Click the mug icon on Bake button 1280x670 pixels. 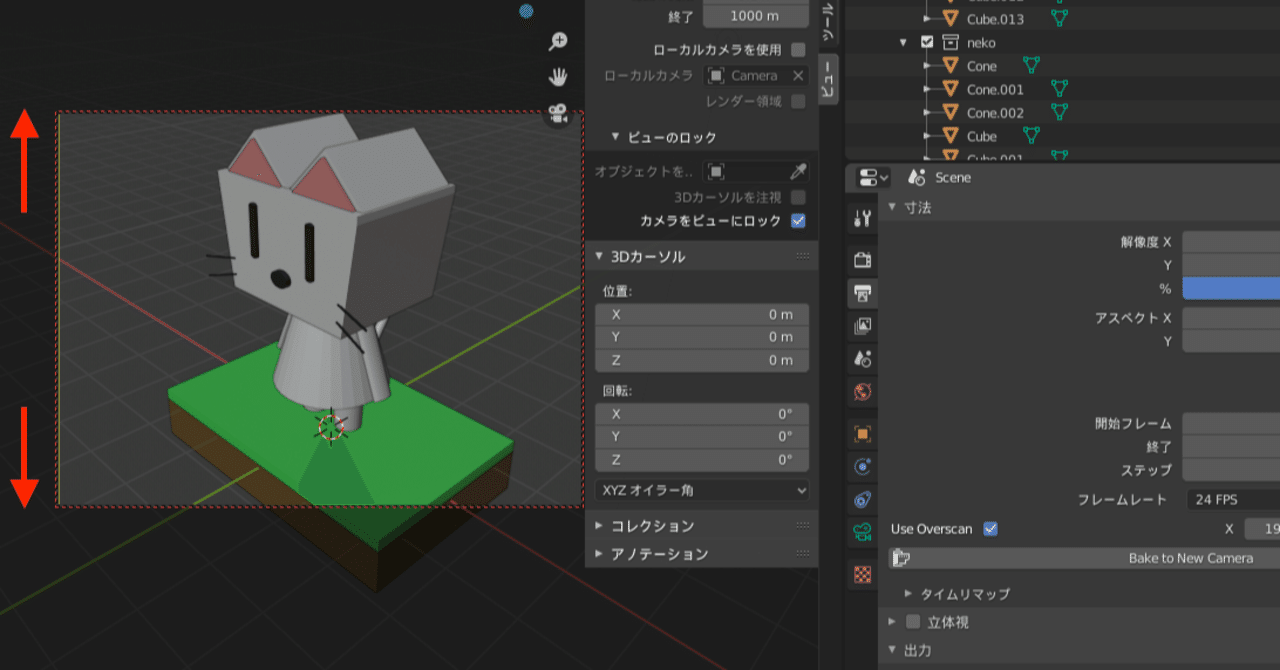tap(901, 558)
